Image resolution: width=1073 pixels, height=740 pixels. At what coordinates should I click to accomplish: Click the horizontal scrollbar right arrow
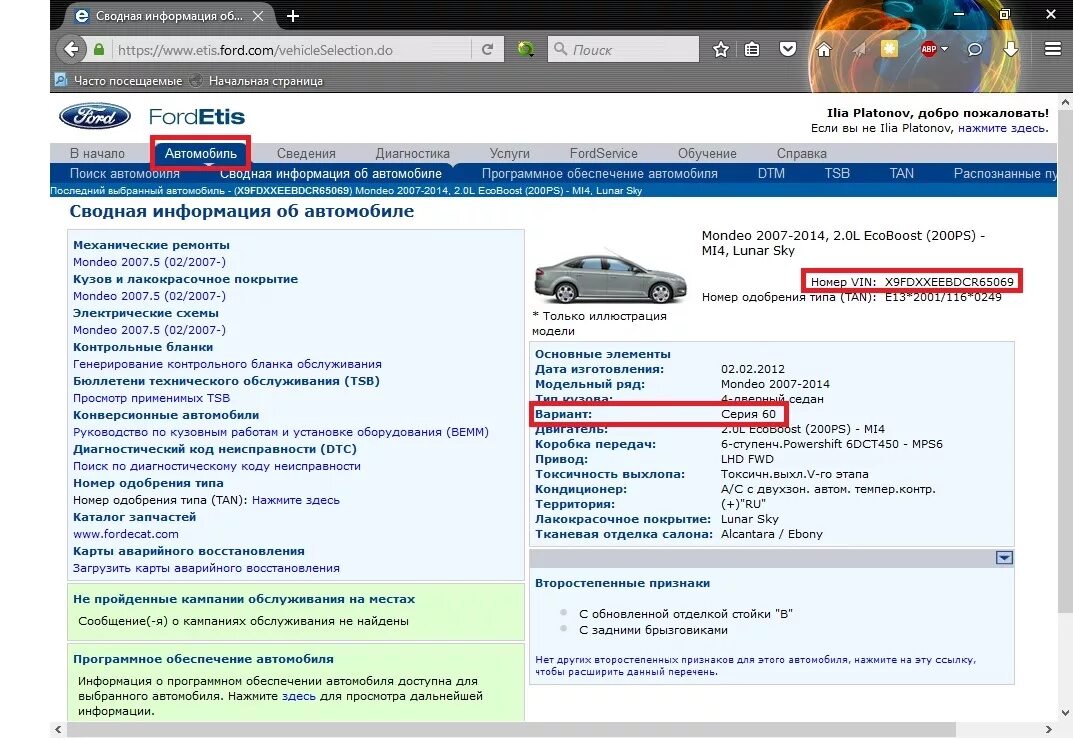(x=1048, y=730)
